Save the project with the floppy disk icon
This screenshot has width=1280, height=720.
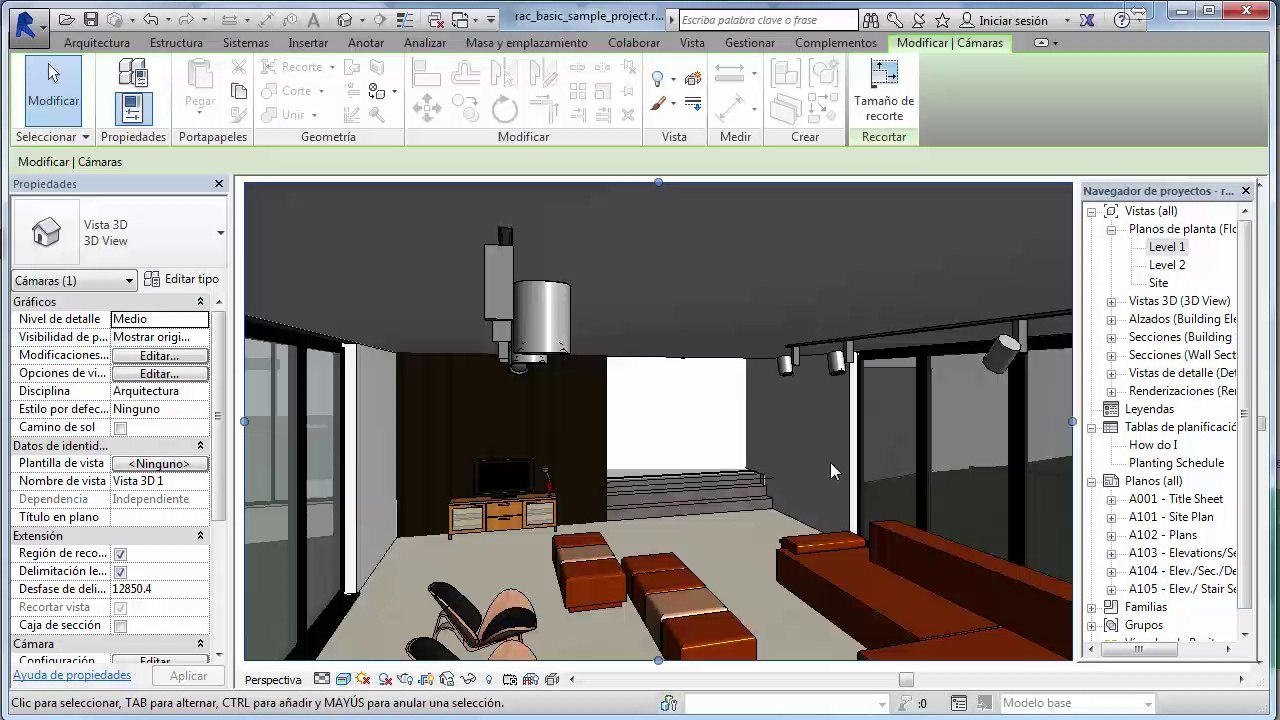(90, 20)
